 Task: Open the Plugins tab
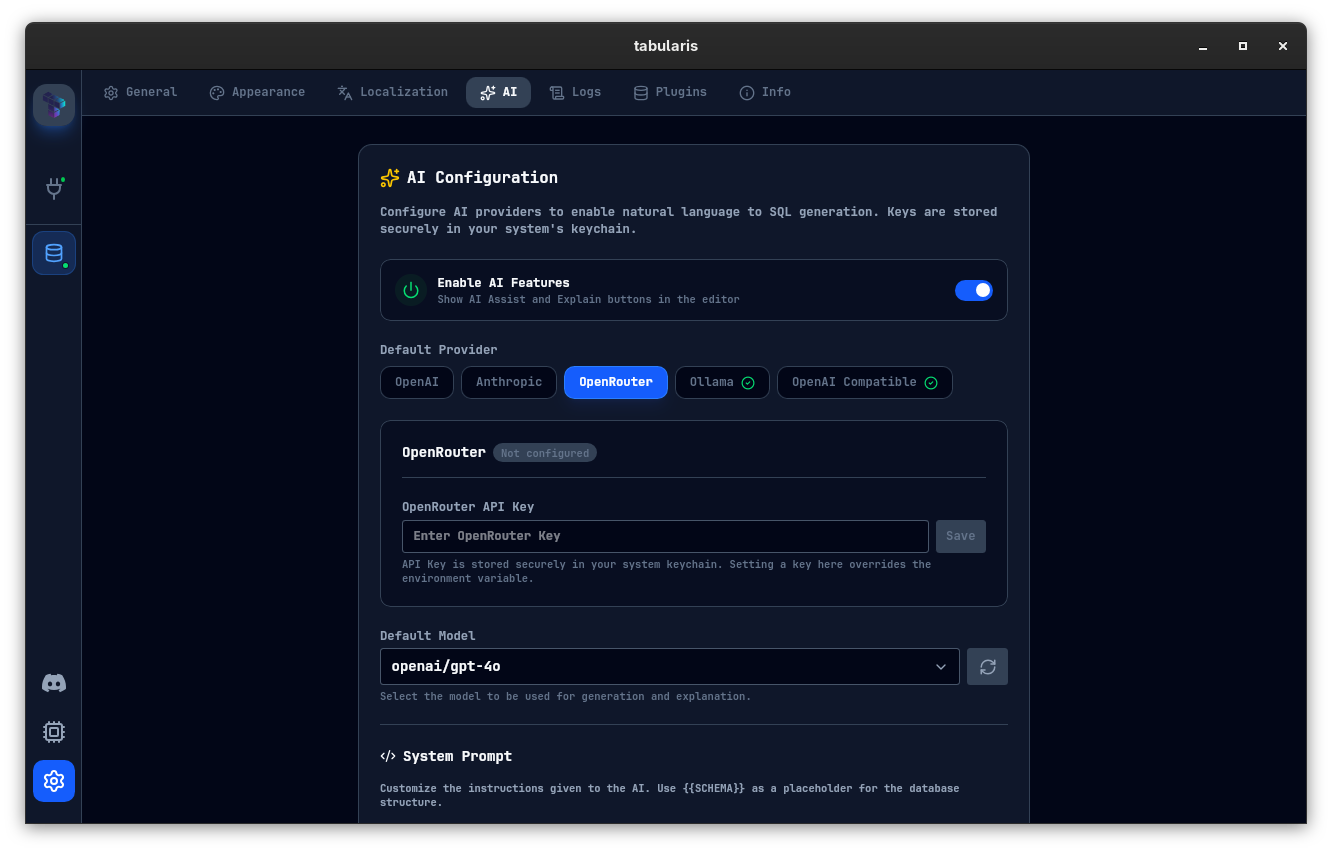point(670,92)
